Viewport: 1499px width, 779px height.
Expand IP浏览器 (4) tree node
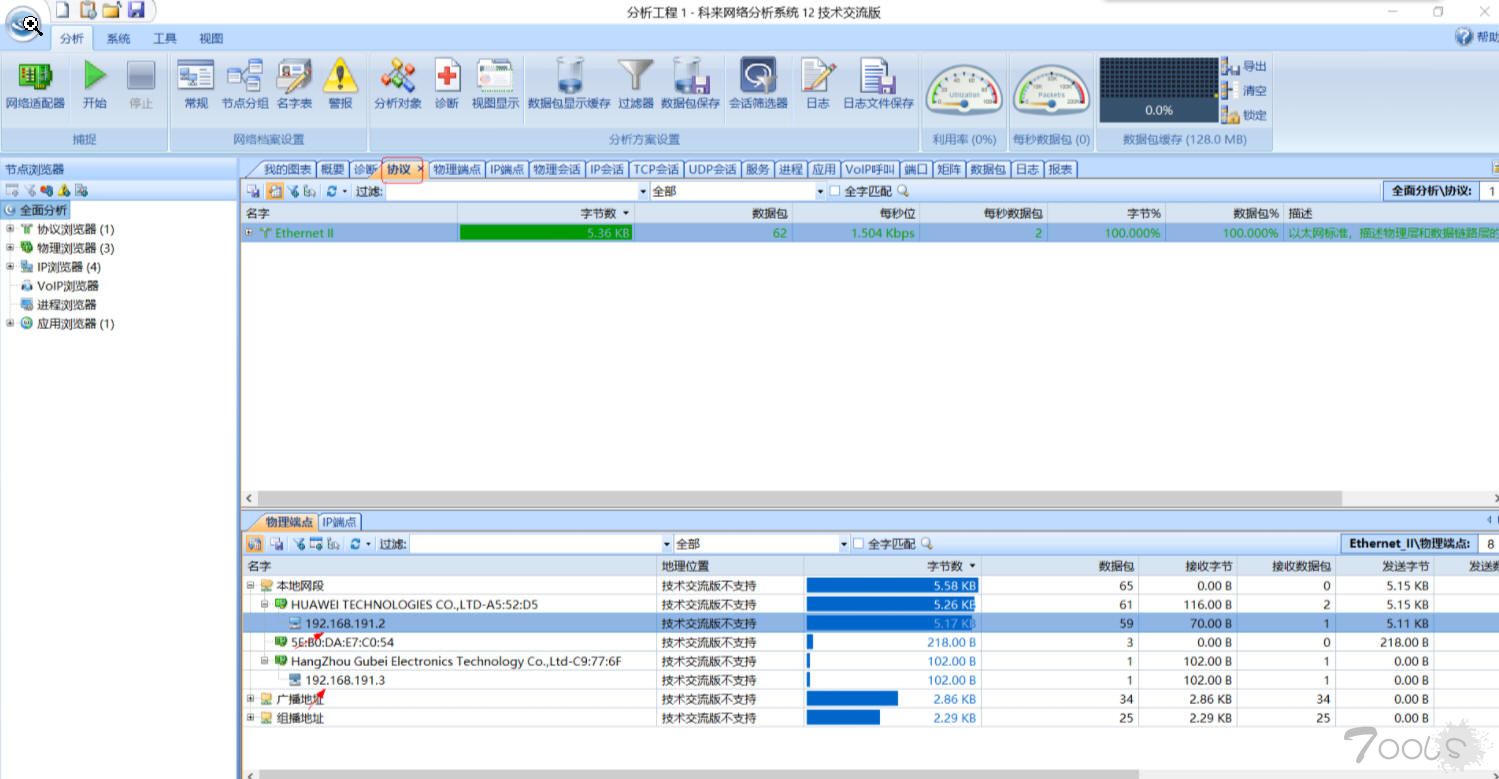[10, 267]
